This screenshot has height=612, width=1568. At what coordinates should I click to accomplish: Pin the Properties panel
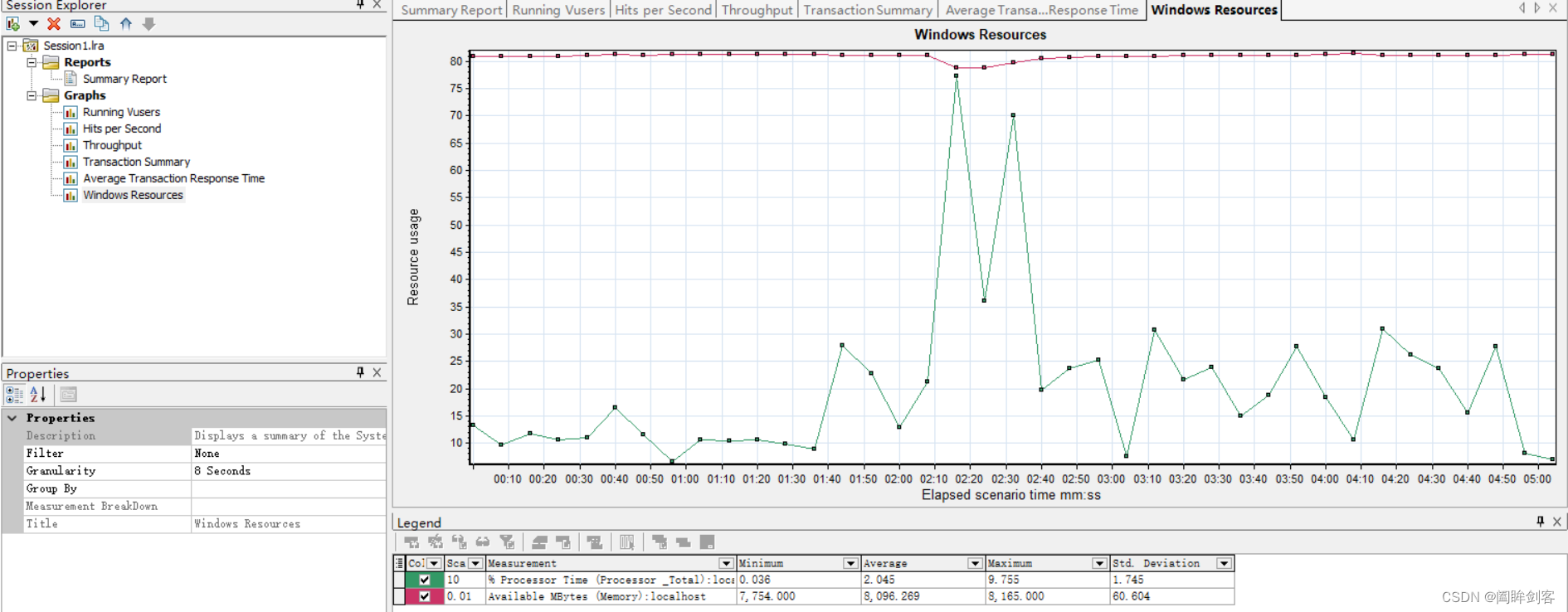pos(360,372)
